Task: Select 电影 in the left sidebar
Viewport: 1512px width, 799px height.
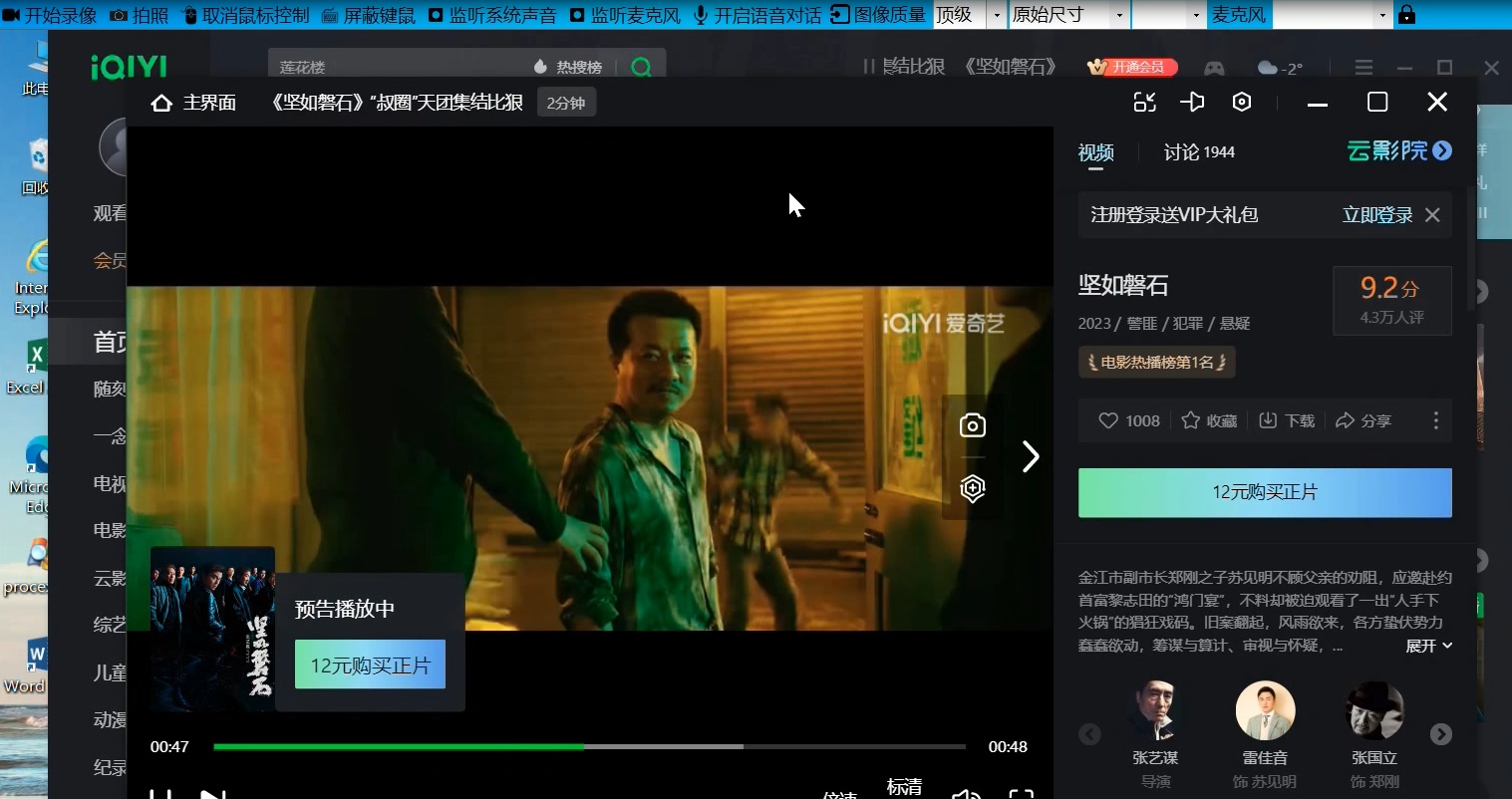Action: pos(108,530)
